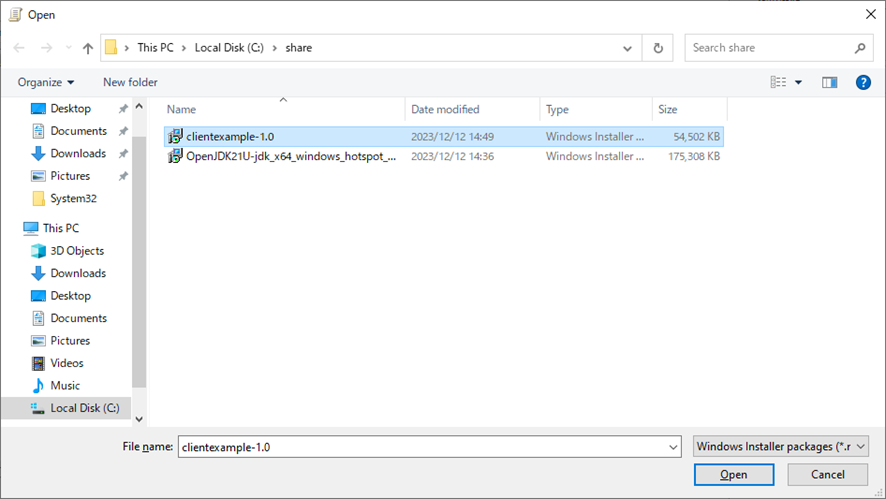886x499 pixels.
Task: Click the pin icon next to Desktop
Action: [123, 109]
